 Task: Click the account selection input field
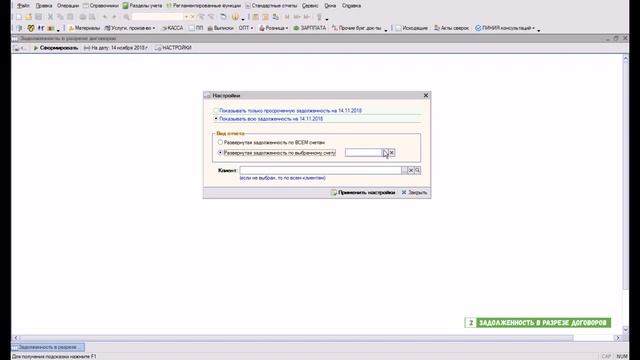click(x=363, y=153)
